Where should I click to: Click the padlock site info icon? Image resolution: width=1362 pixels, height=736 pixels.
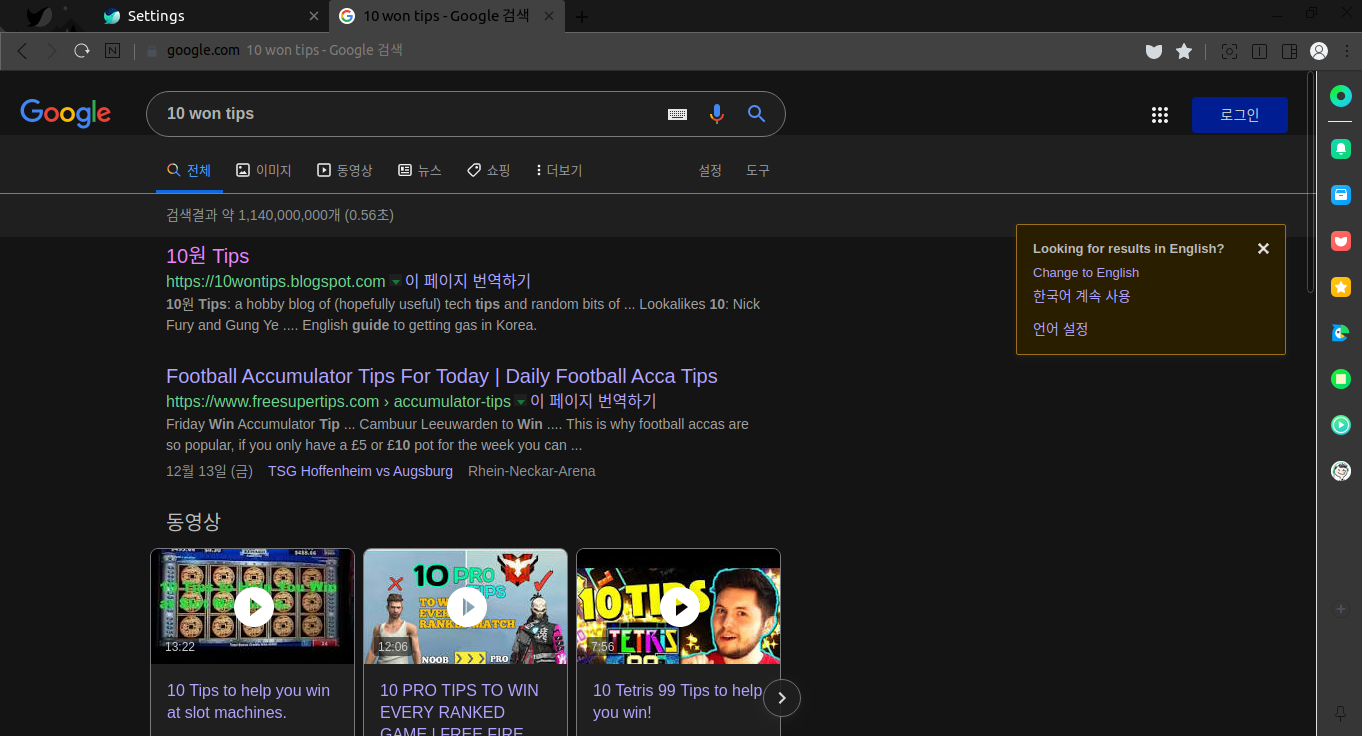152,51
